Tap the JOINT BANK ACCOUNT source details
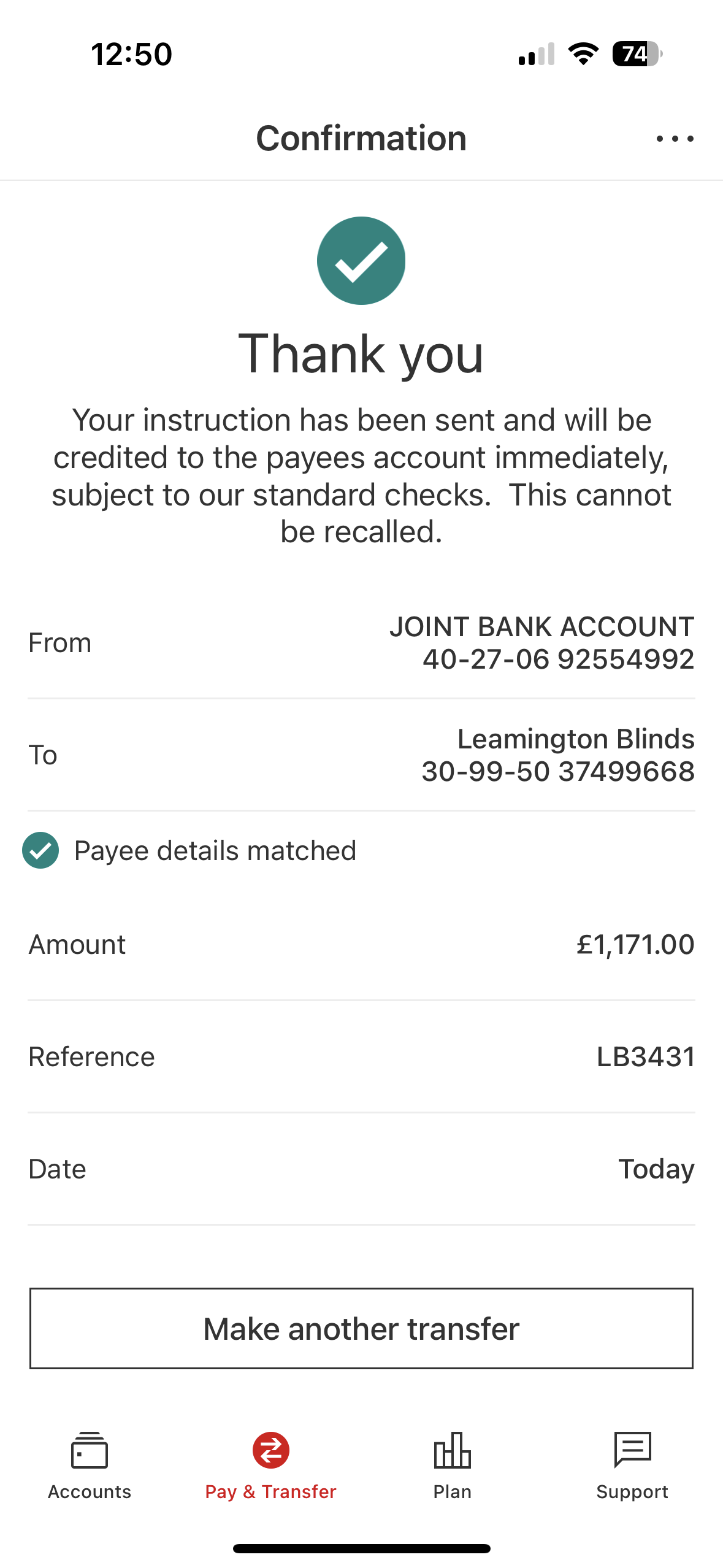 point(542,643)
